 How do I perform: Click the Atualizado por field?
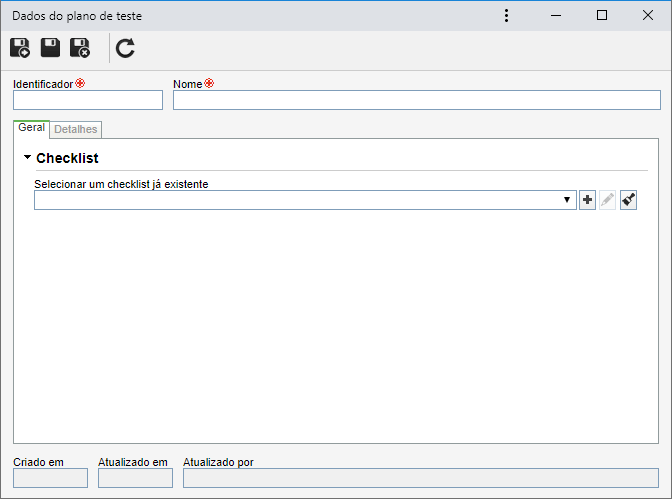tap(421, 478)
